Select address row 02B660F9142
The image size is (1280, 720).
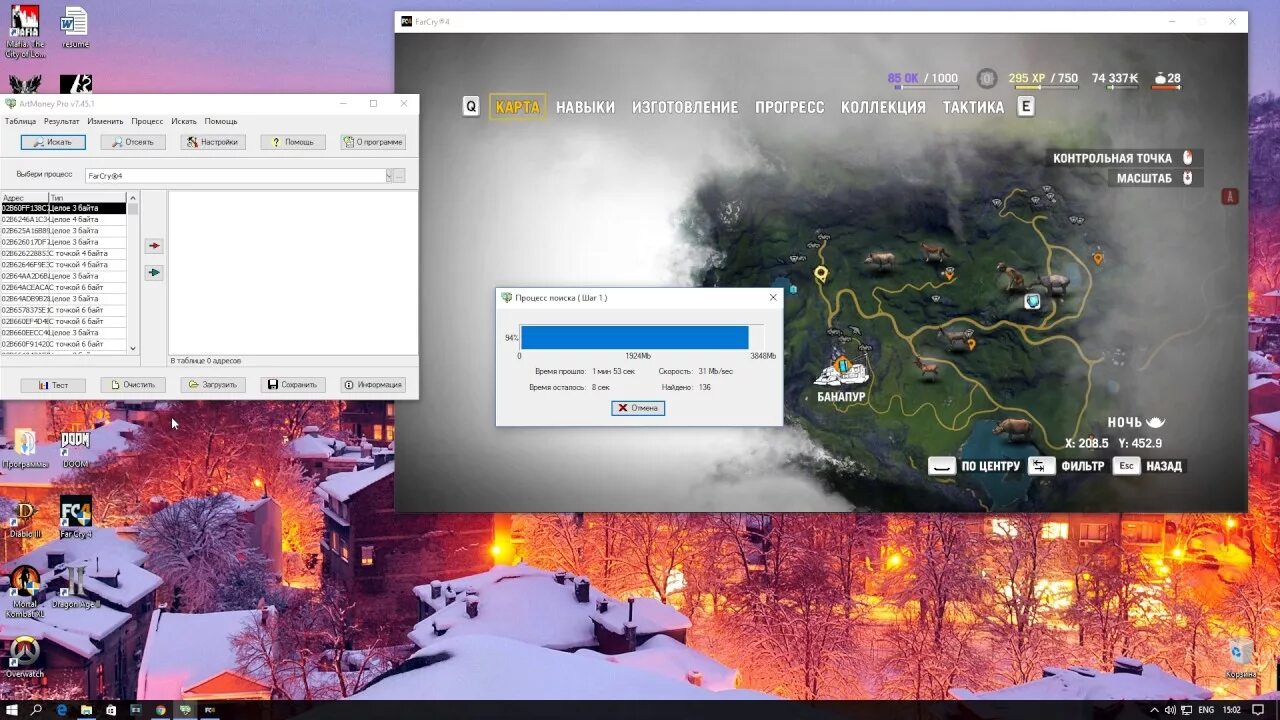pos(64,344)
